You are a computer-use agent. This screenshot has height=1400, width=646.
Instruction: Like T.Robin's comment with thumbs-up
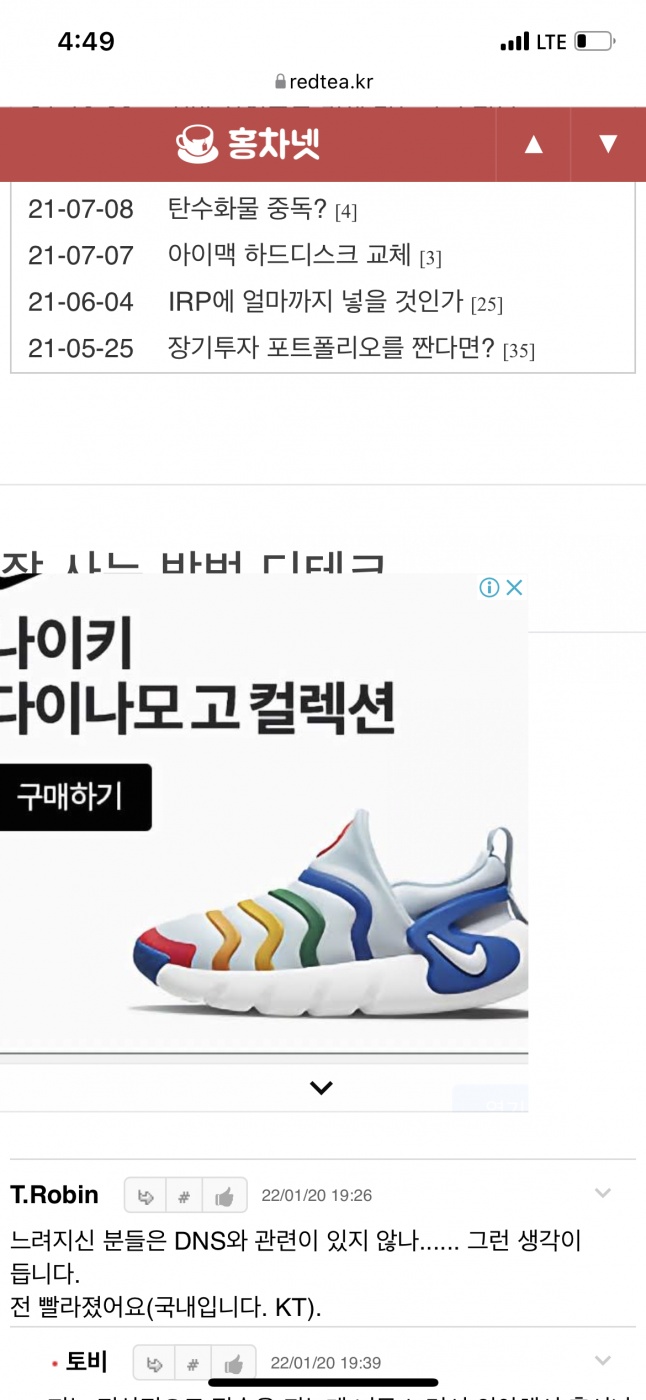coord(224,1195)
